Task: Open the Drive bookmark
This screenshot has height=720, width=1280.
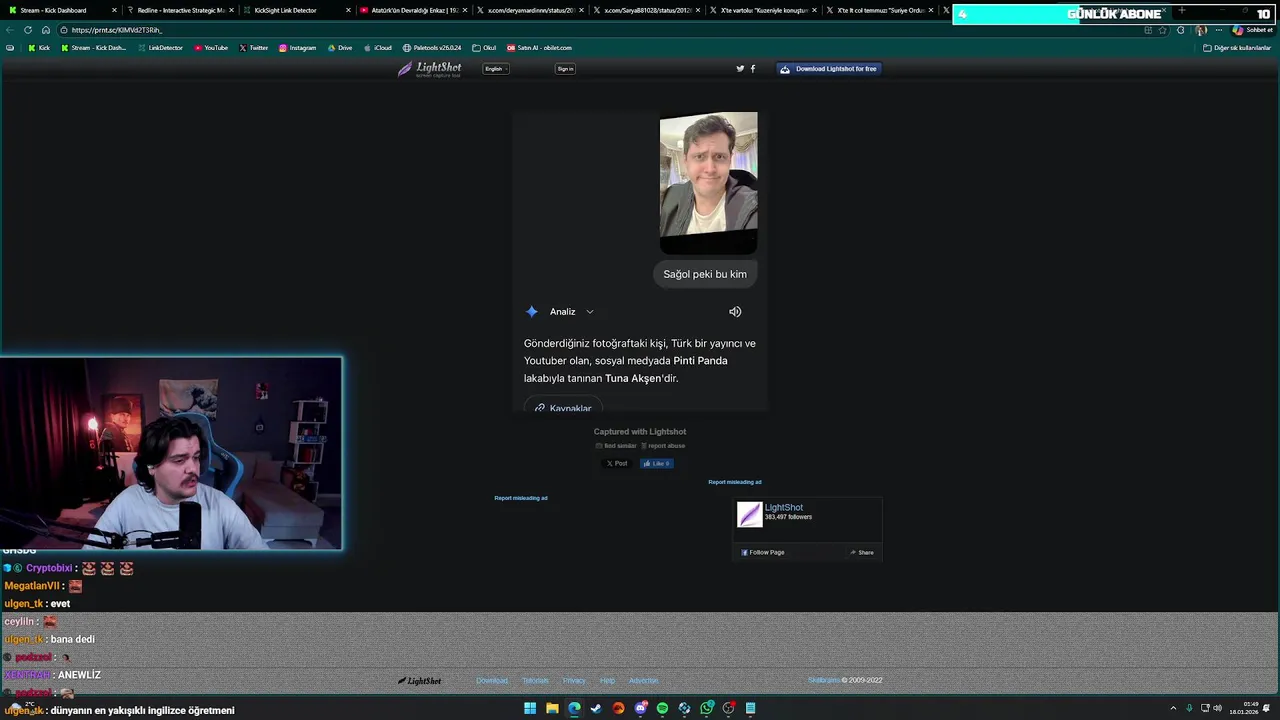Action: [339, 48]
